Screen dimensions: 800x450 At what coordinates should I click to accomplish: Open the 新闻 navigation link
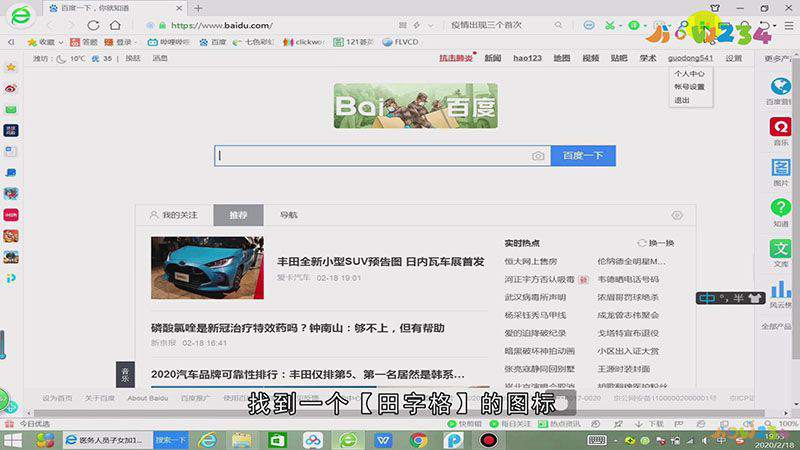click(x=492, y=58)
